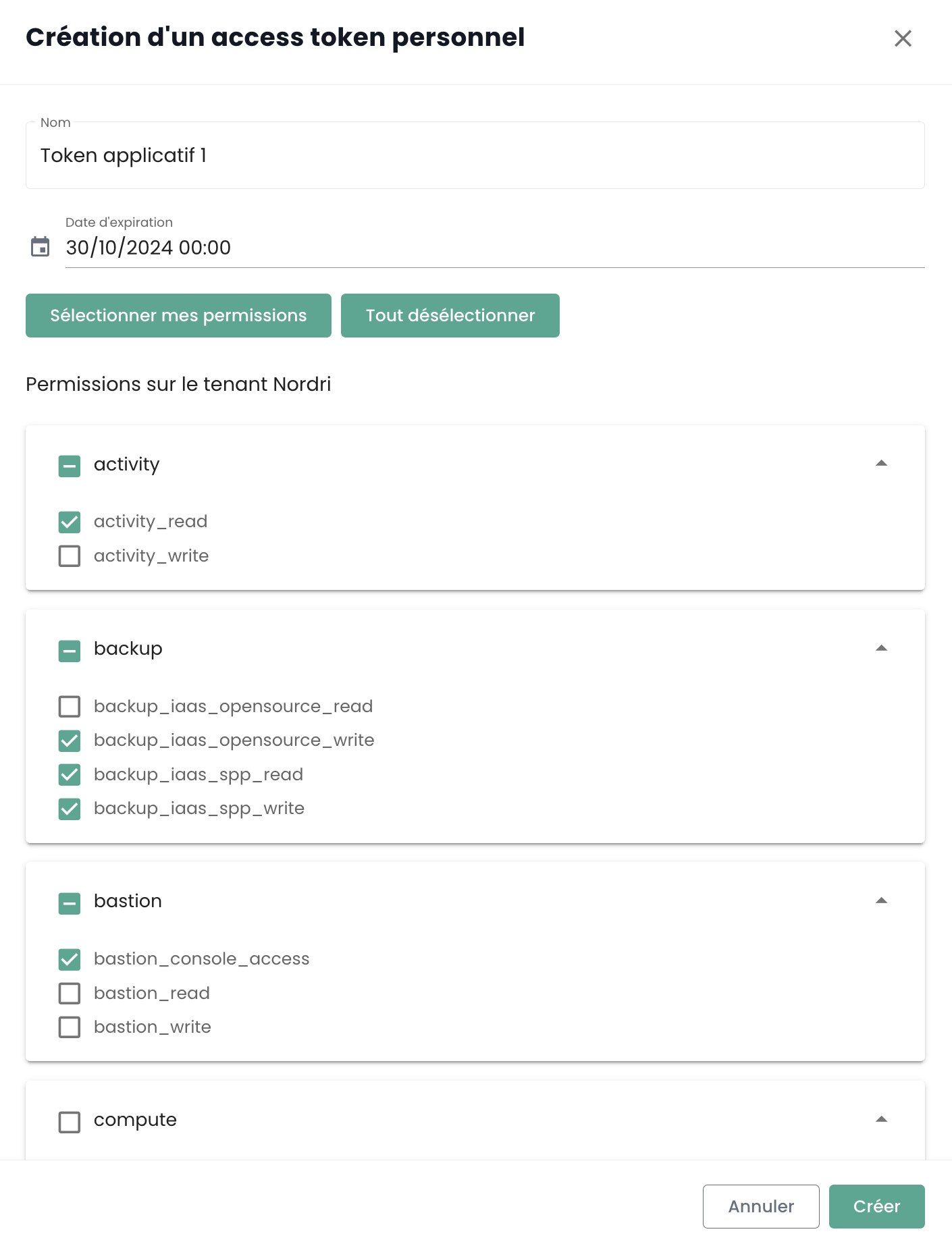This screenshot has height=1242, width=952.
Task: Collapse the backup section
Action: 880,649
